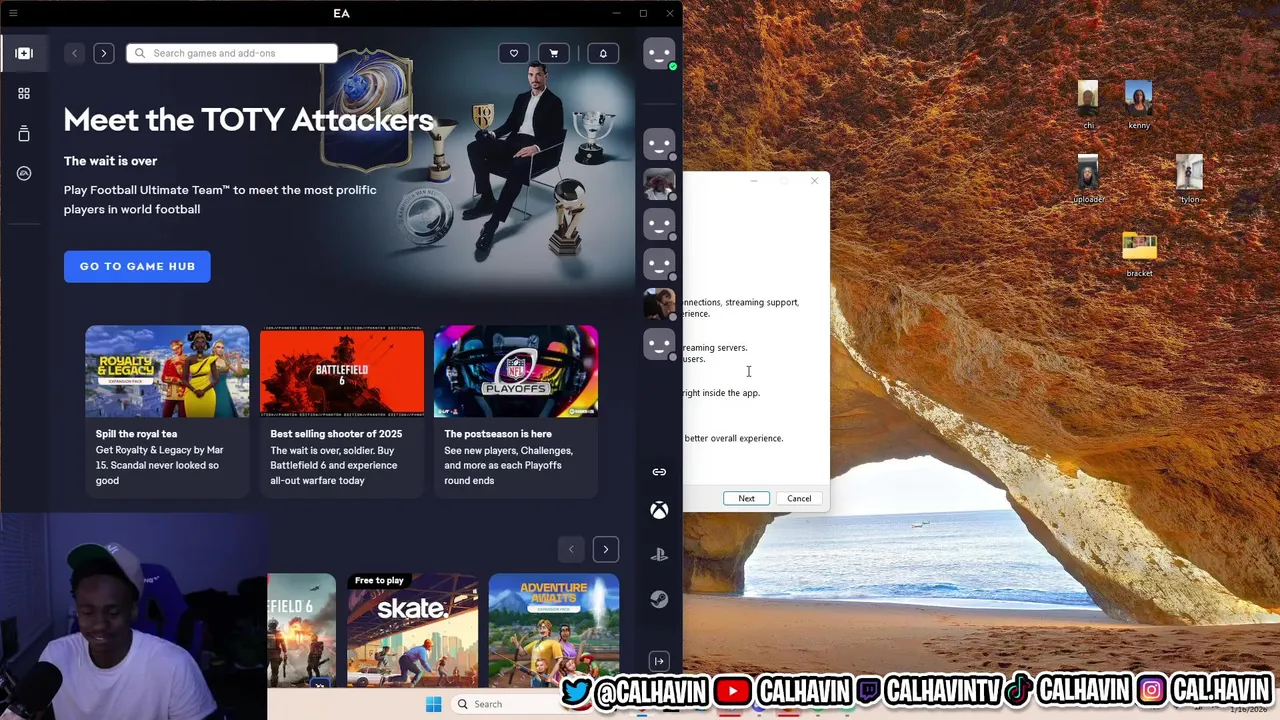Screen dimensions: 1280x720
Task: Open the Battlefield 6 best selling shooter card
Action: click(x=342, y=412)
